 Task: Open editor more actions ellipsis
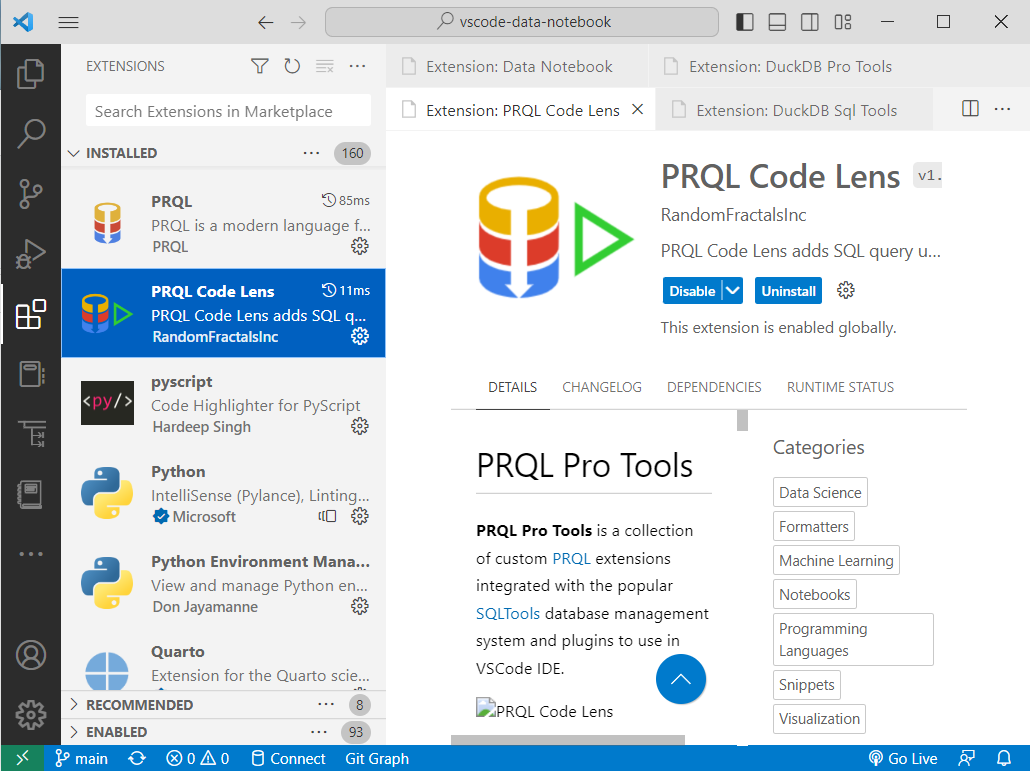[1002, 108]
